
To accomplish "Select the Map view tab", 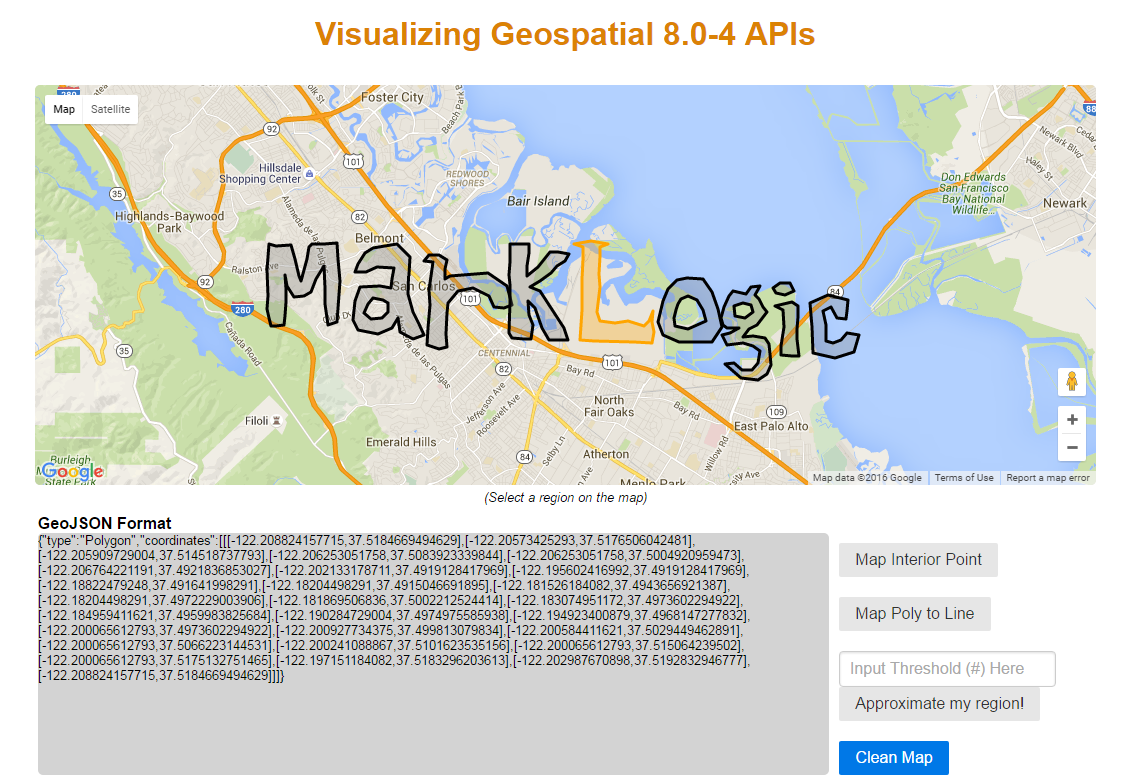I will (x=64, y=109).
